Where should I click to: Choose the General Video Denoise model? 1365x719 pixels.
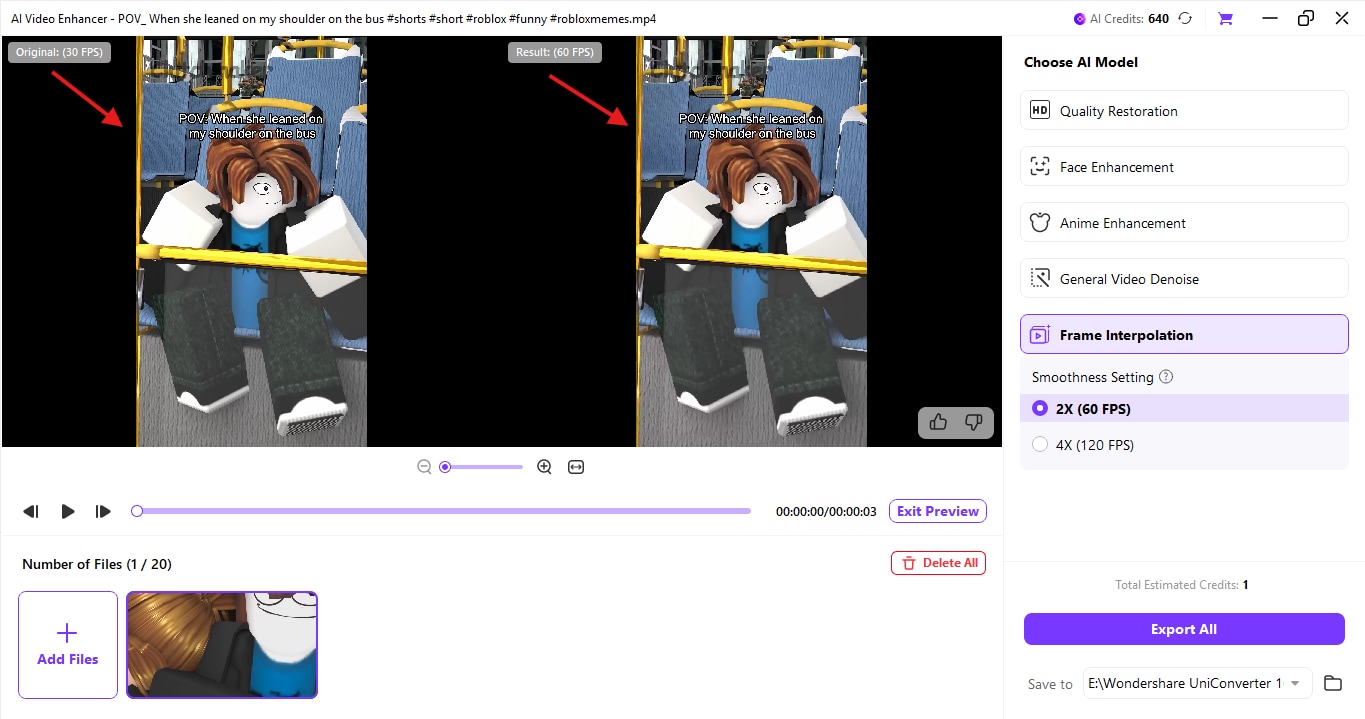(1184, 279)
